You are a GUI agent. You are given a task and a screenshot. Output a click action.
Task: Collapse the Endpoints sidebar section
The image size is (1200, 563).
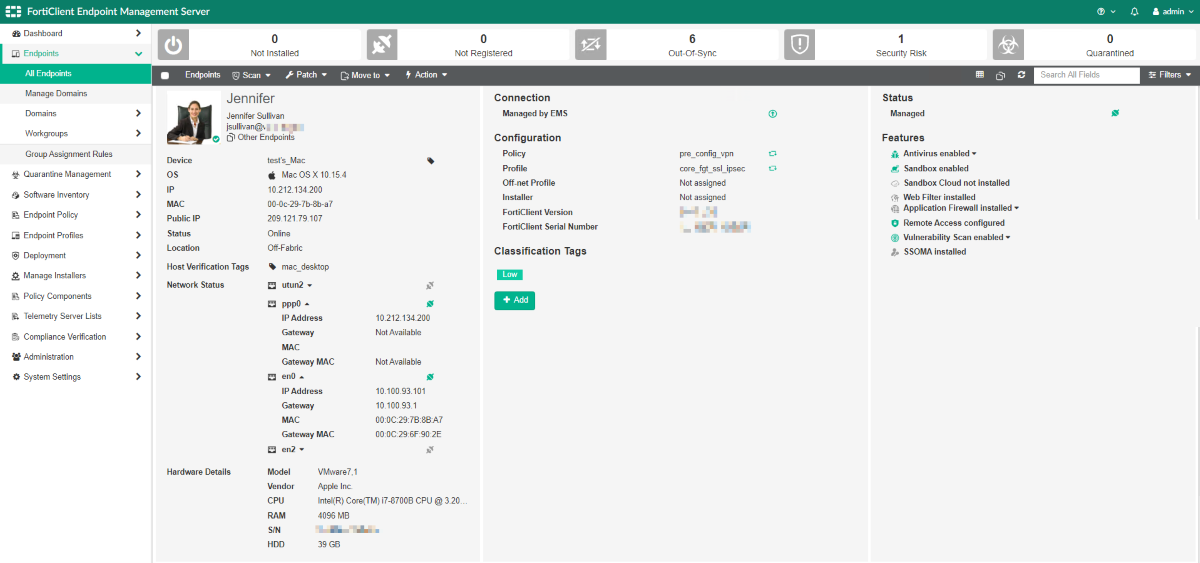click(x=75, y=53)
